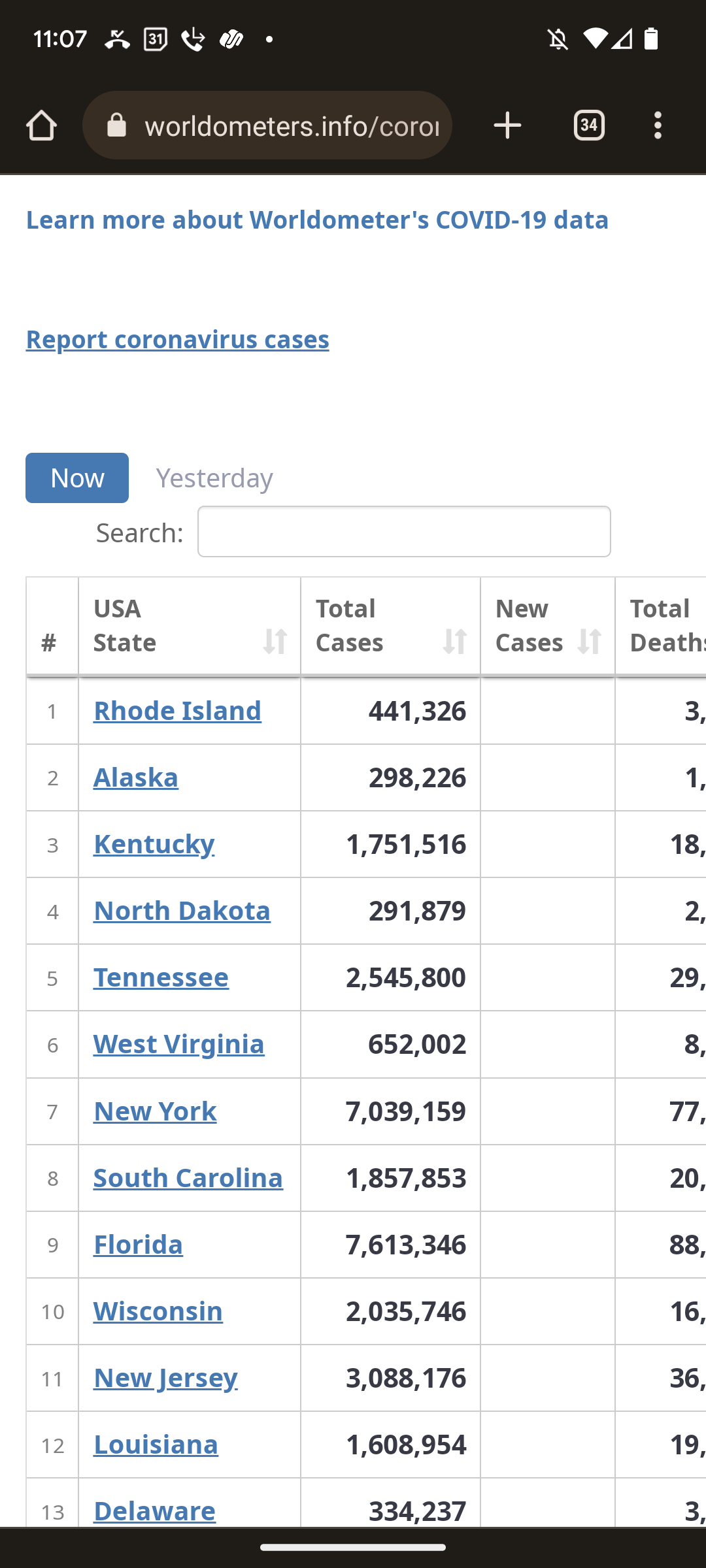
Task: Open the Rhode Island state link
Action: coord(177,711)
